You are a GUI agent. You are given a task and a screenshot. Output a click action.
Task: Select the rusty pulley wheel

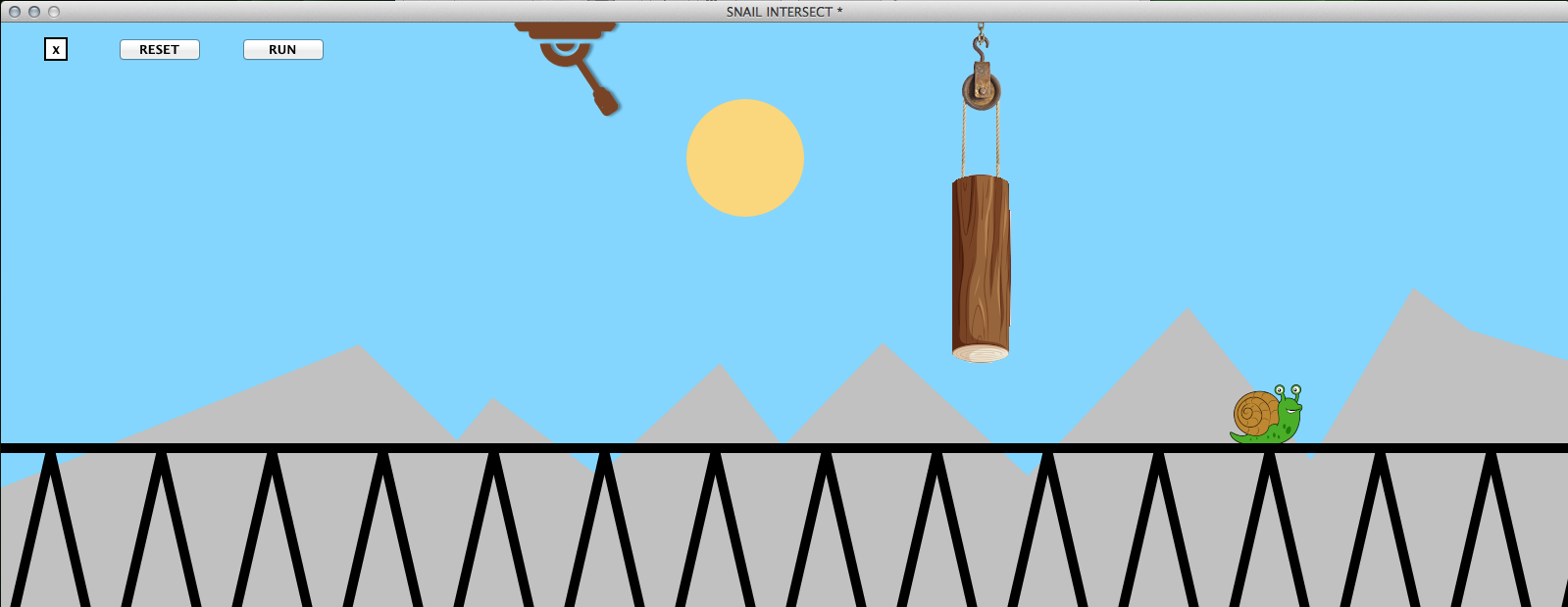pyautogui.click(x=981, y=91)
